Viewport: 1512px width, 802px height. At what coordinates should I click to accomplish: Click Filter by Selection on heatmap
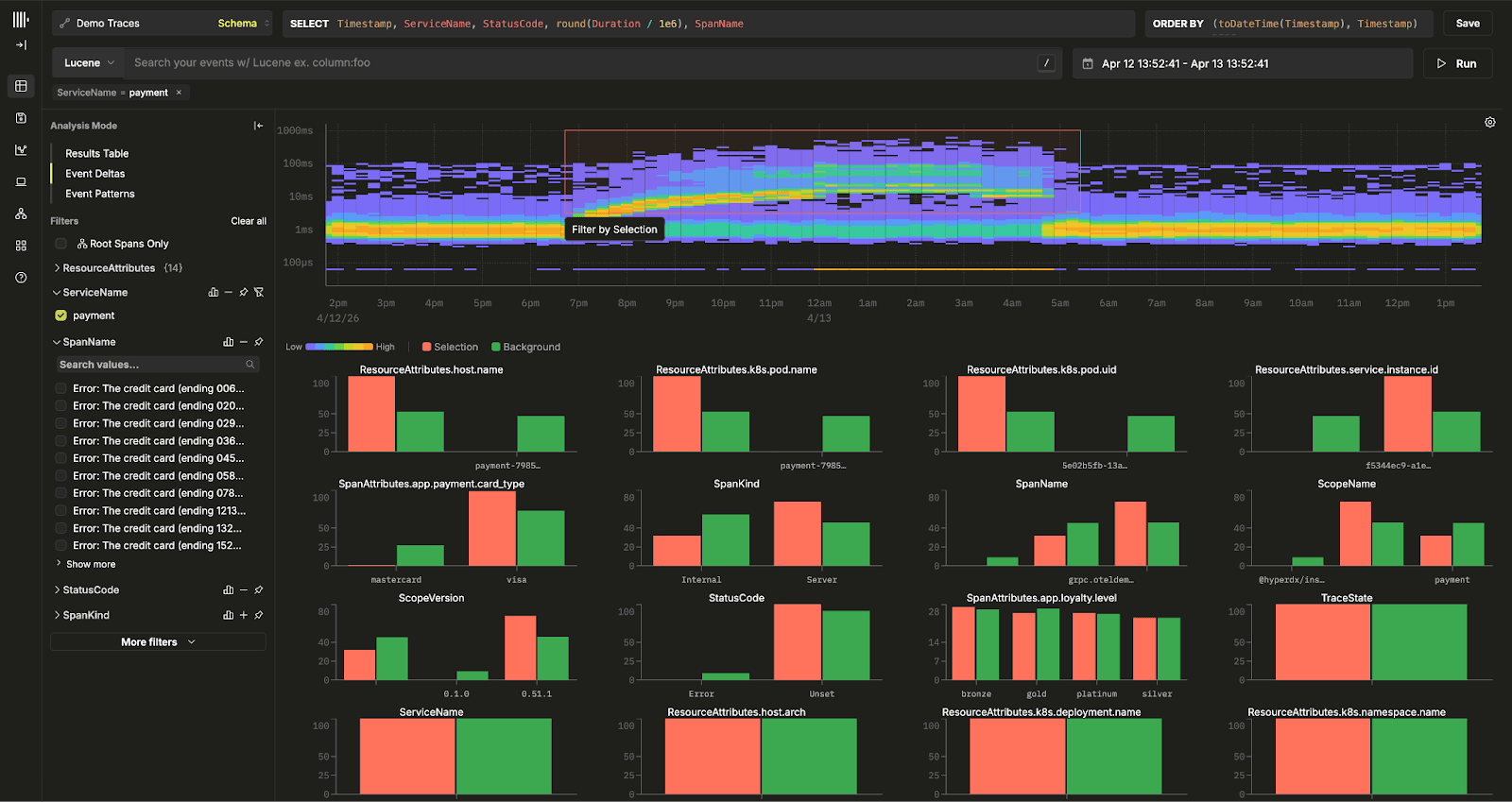(614, 230)
